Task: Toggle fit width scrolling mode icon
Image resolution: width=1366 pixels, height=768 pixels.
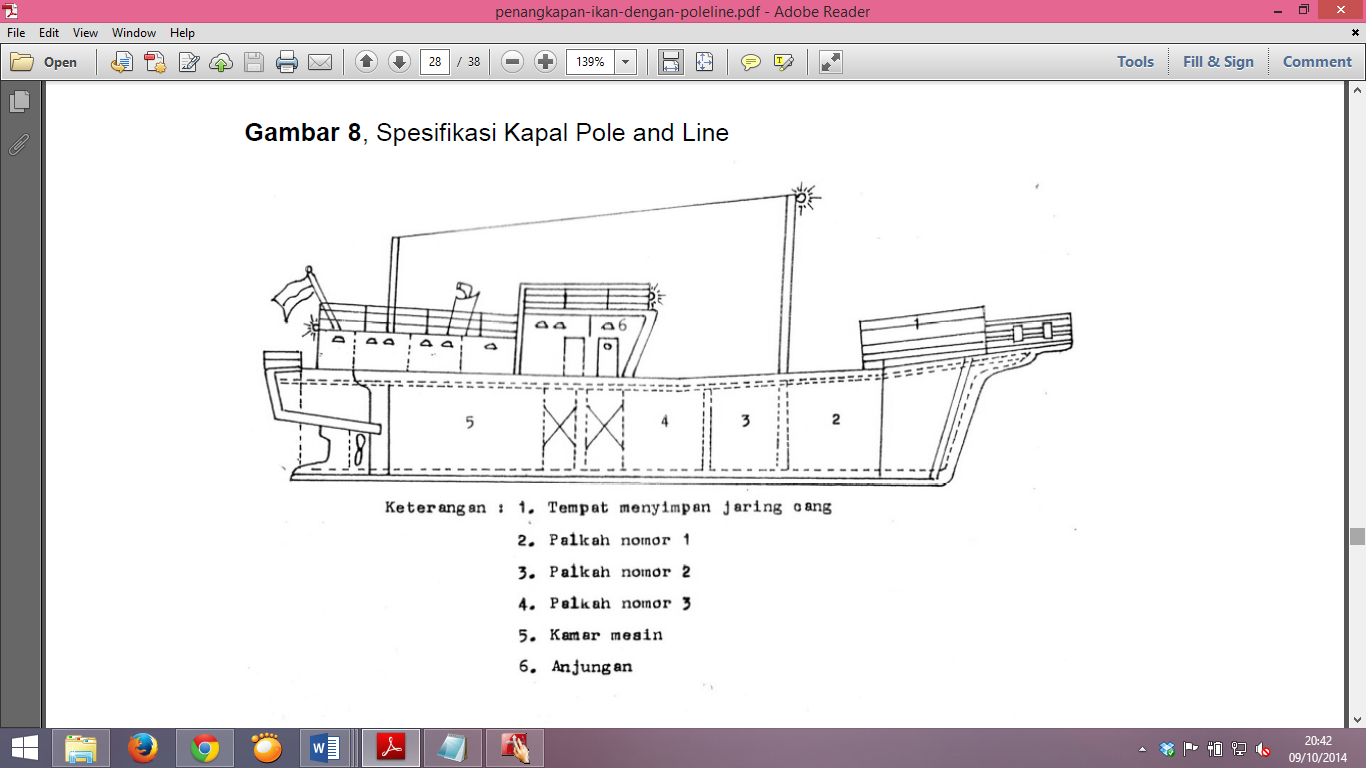Action: click(671, 62)
